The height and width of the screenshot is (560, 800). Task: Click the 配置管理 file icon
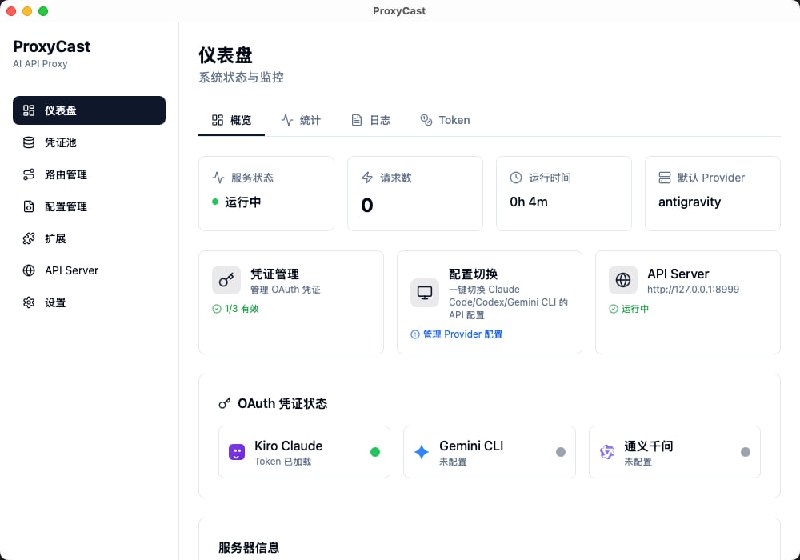pyautogui.click(x=29, y=207)
